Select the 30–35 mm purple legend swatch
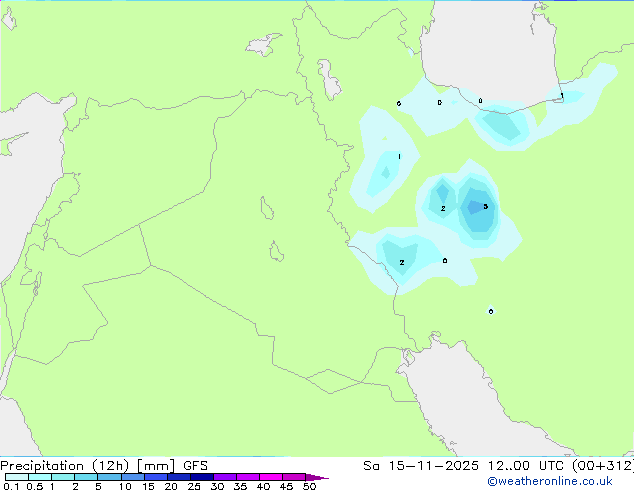The height and width of the screenshot is (490, 634). 225,477
